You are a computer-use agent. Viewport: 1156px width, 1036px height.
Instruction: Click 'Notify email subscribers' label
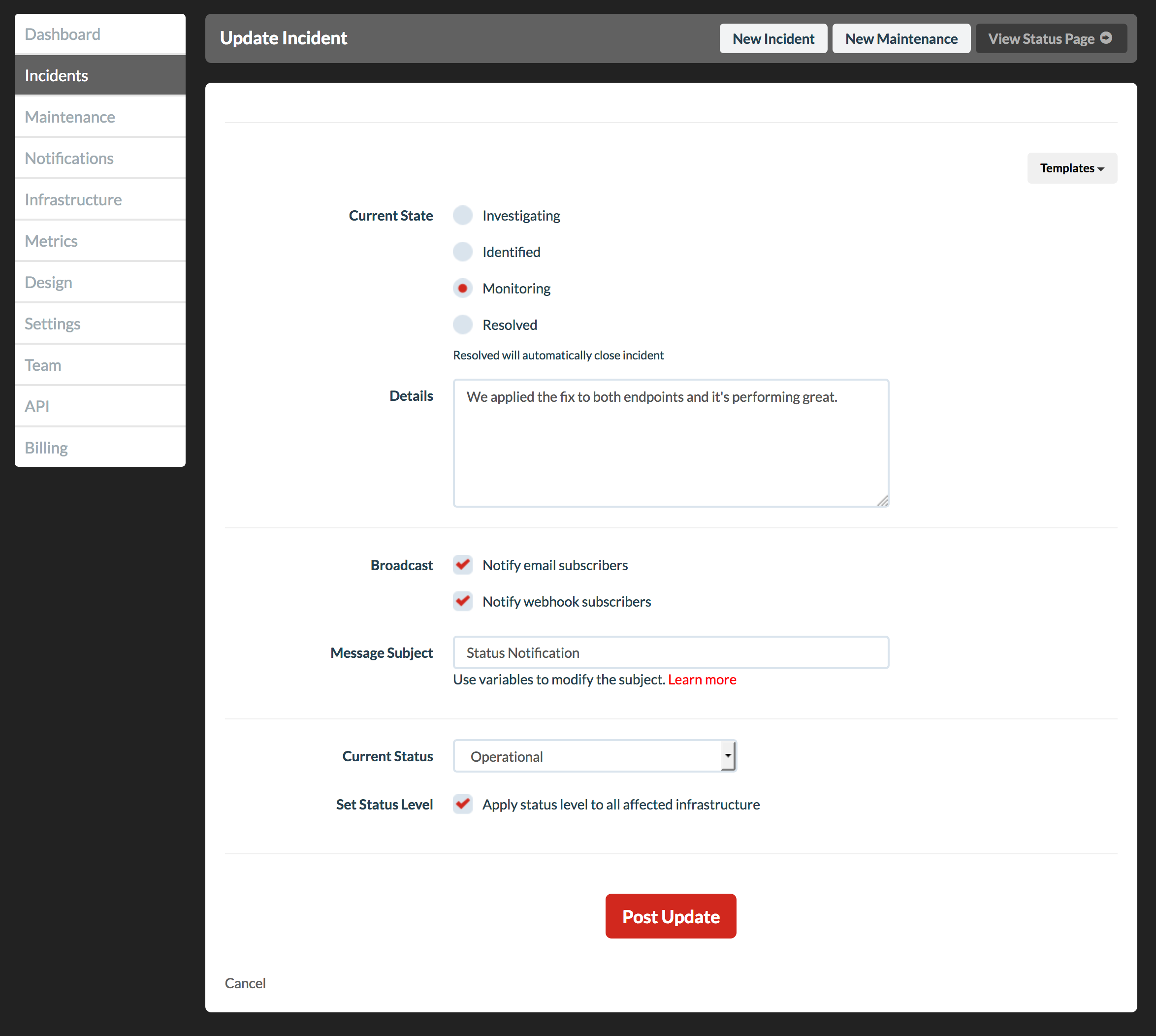pos(555,565)
